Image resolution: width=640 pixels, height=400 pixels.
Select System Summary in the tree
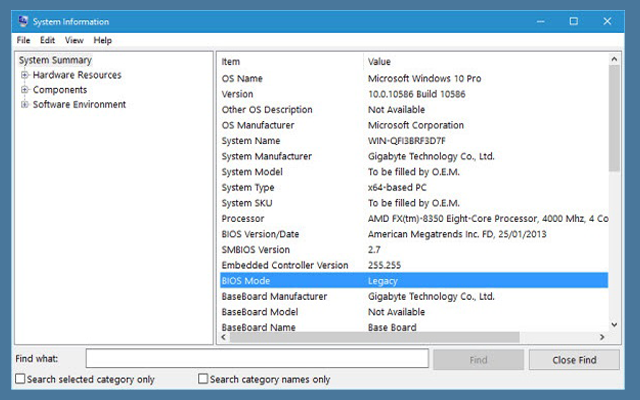point(55,60)
